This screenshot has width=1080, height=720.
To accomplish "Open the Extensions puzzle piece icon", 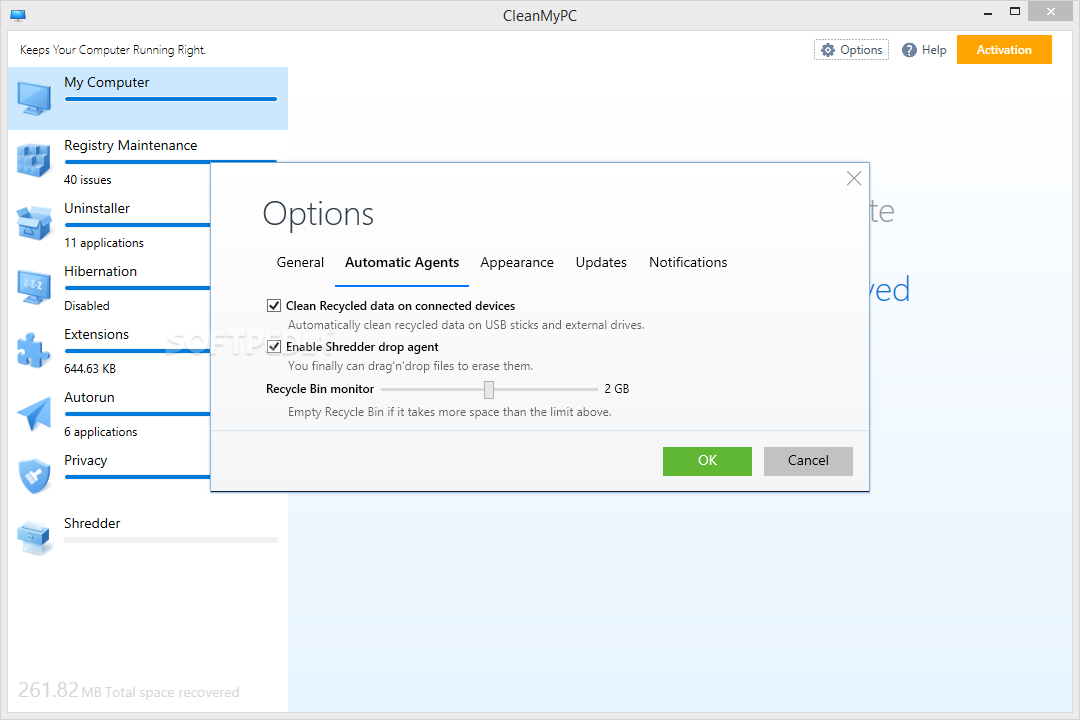I will [x=34, y=350].
